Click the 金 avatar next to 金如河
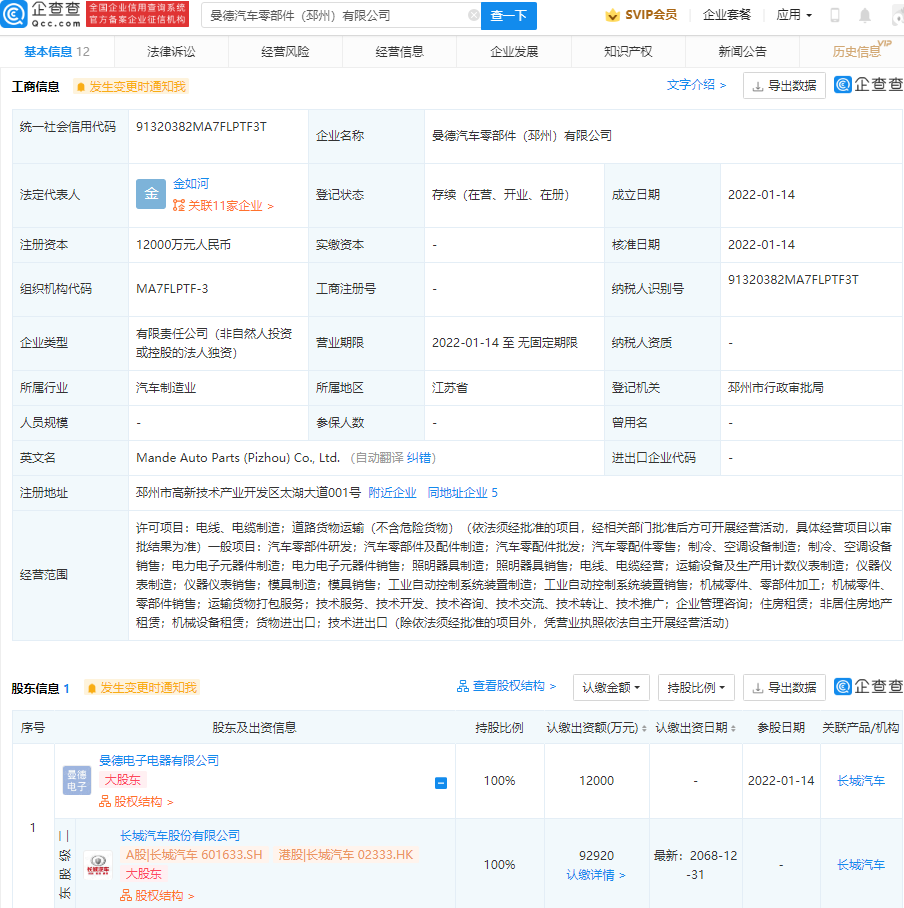The width and height of the screenshot is (904, 908). coord(150,194)
